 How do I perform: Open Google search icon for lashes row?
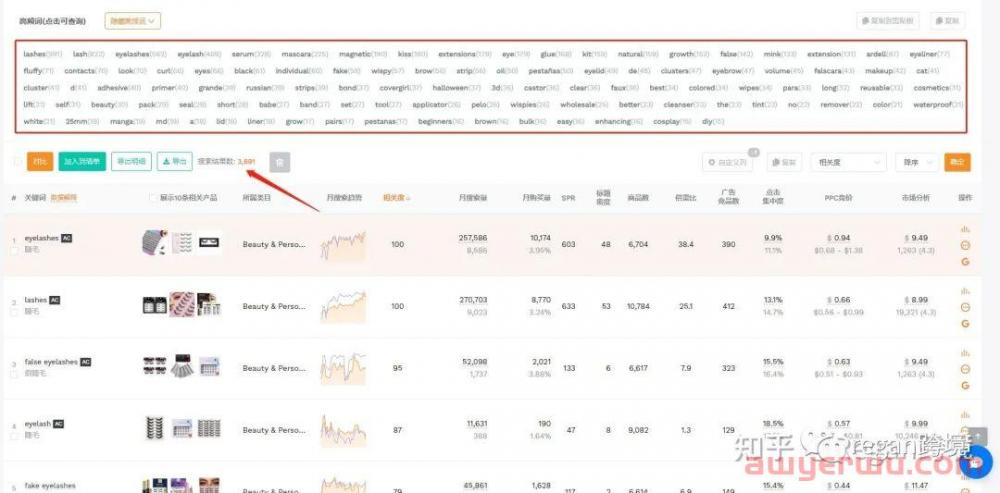pos(965,323)
